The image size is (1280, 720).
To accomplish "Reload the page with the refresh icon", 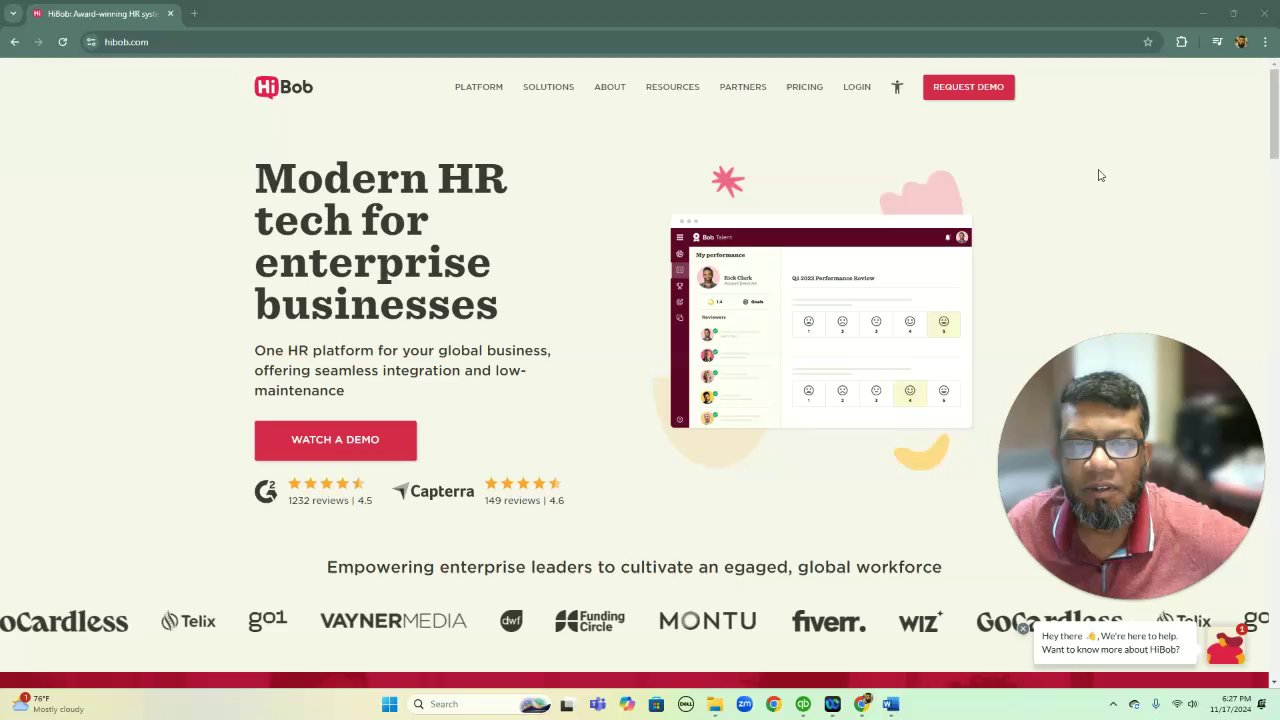I will click(x=62, y=42).
